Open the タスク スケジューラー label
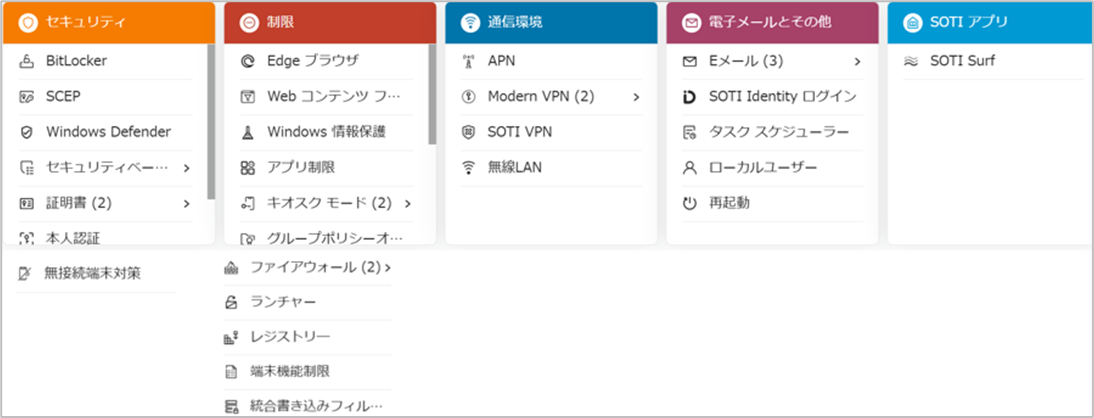Screen dimensions: 1094x418 [779, 132]
